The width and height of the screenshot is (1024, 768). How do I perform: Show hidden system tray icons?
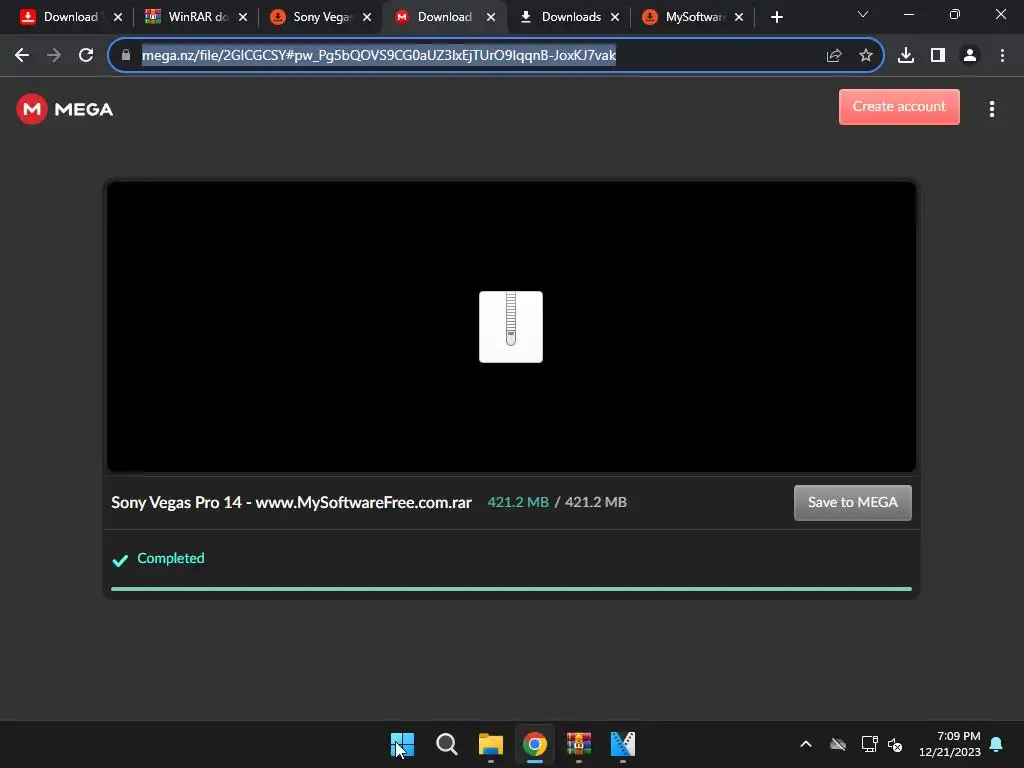coord(806,744)
